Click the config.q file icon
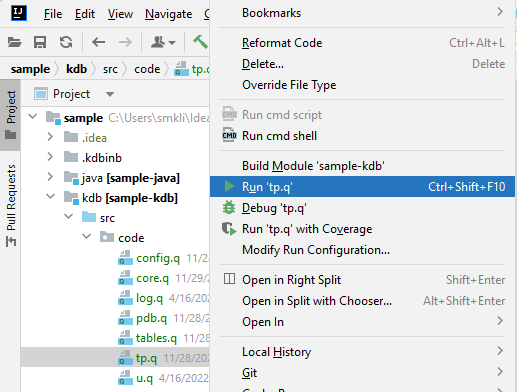The image size is (517, 392). point(125,258)
